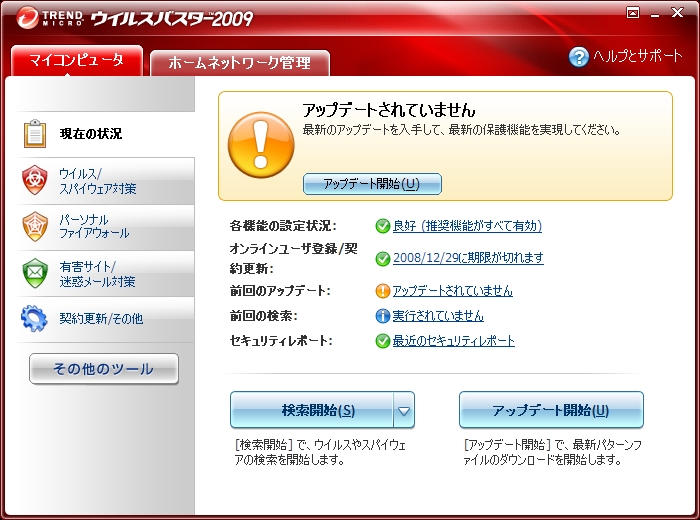Open ウイルス/スパイウェア対策 section
This screenshot has width=700, height=520.
pos(105,181)
